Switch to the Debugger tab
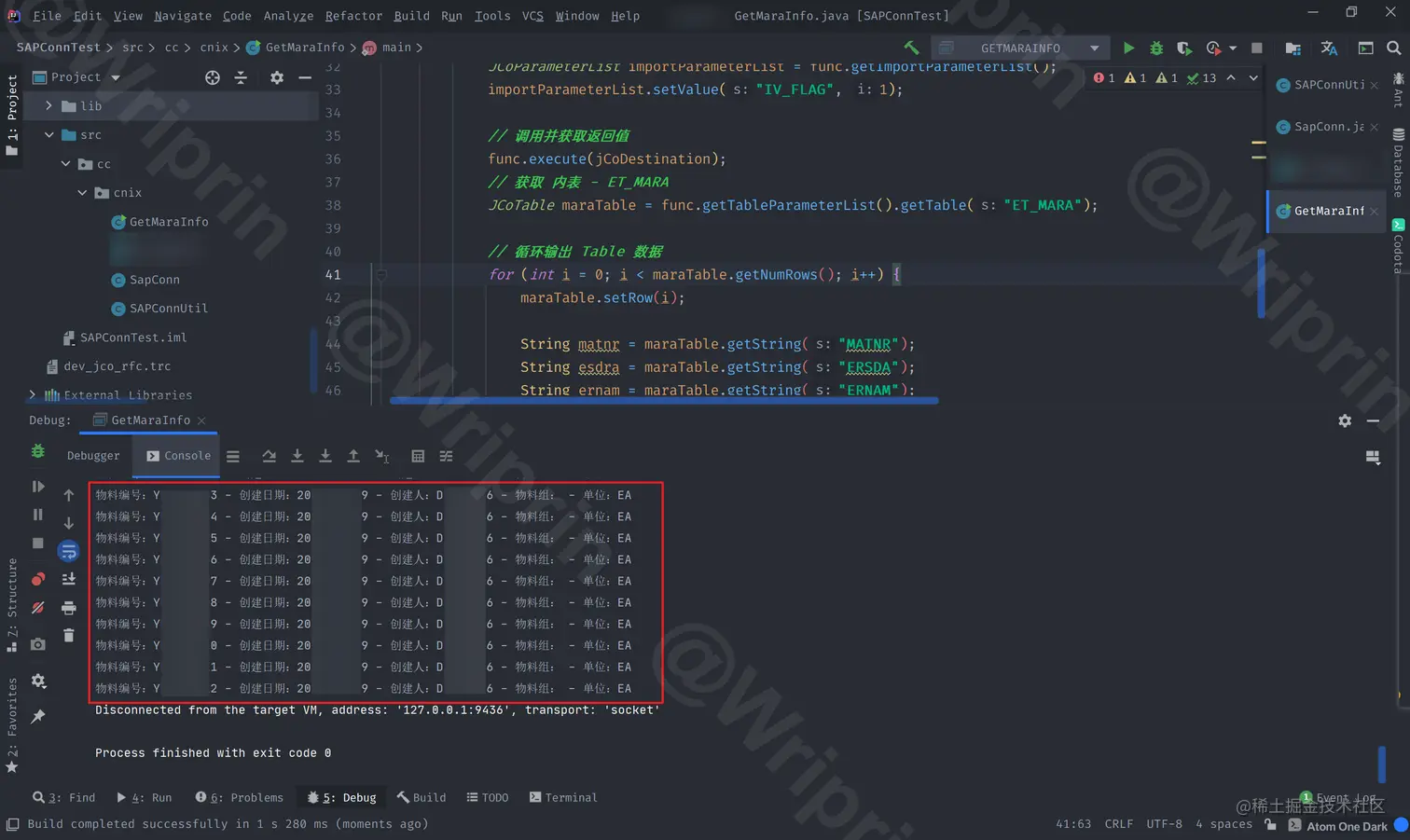 click(93, 456)
